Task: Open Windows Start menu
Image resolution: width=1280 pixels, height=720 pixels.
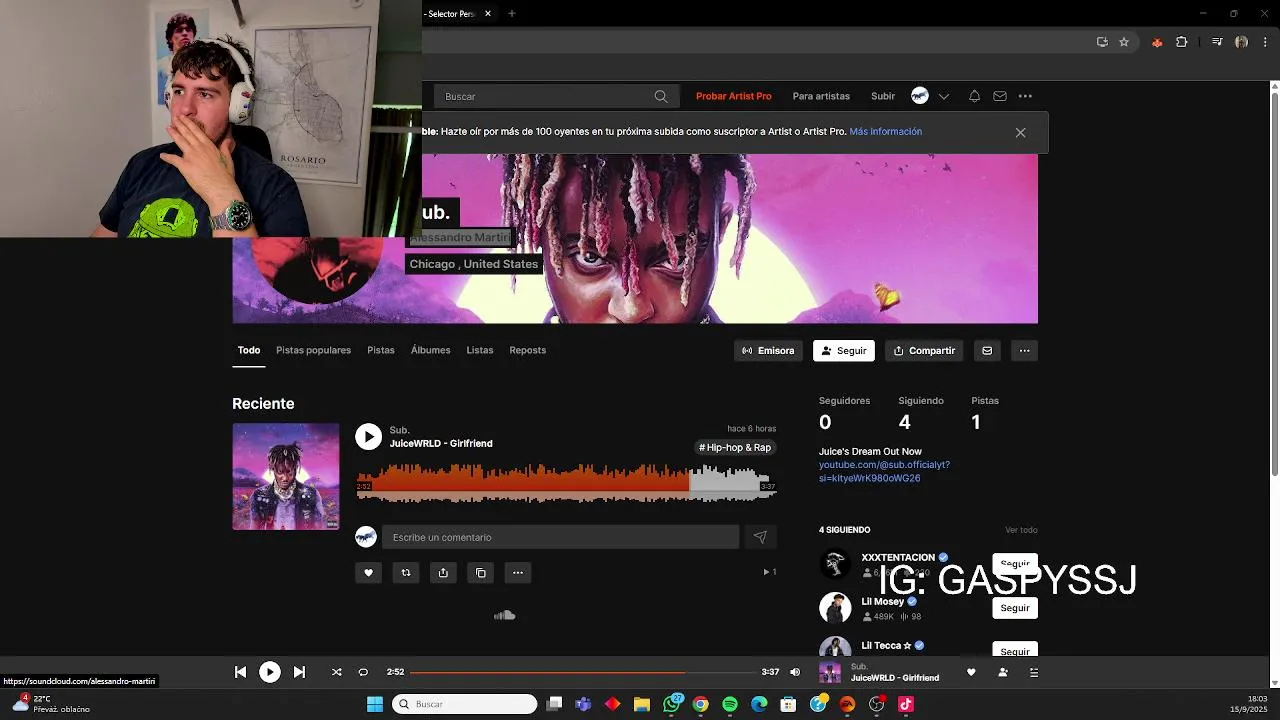Action: (374, 704)
